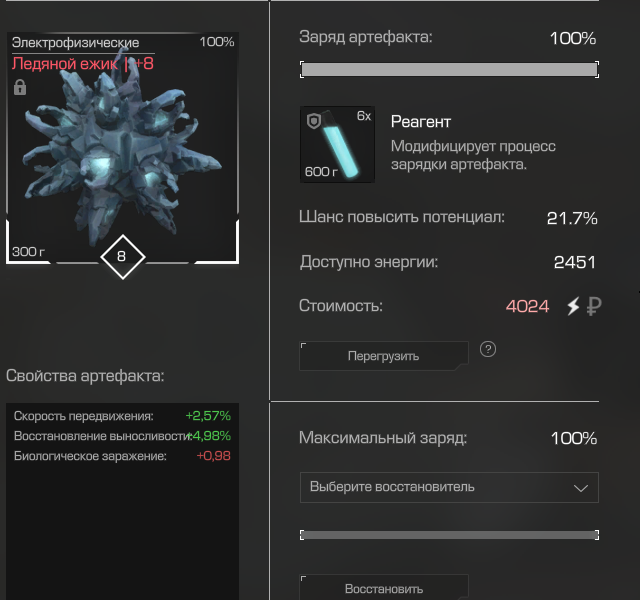Click the Максимальный заряд label

click(x=383, y=438)
